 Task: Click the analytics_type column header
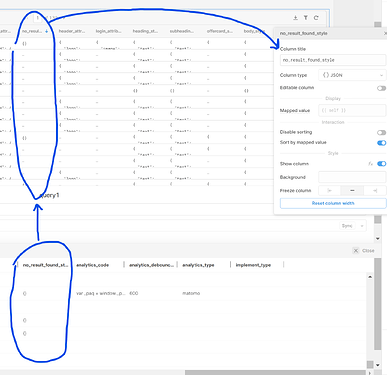198,265
